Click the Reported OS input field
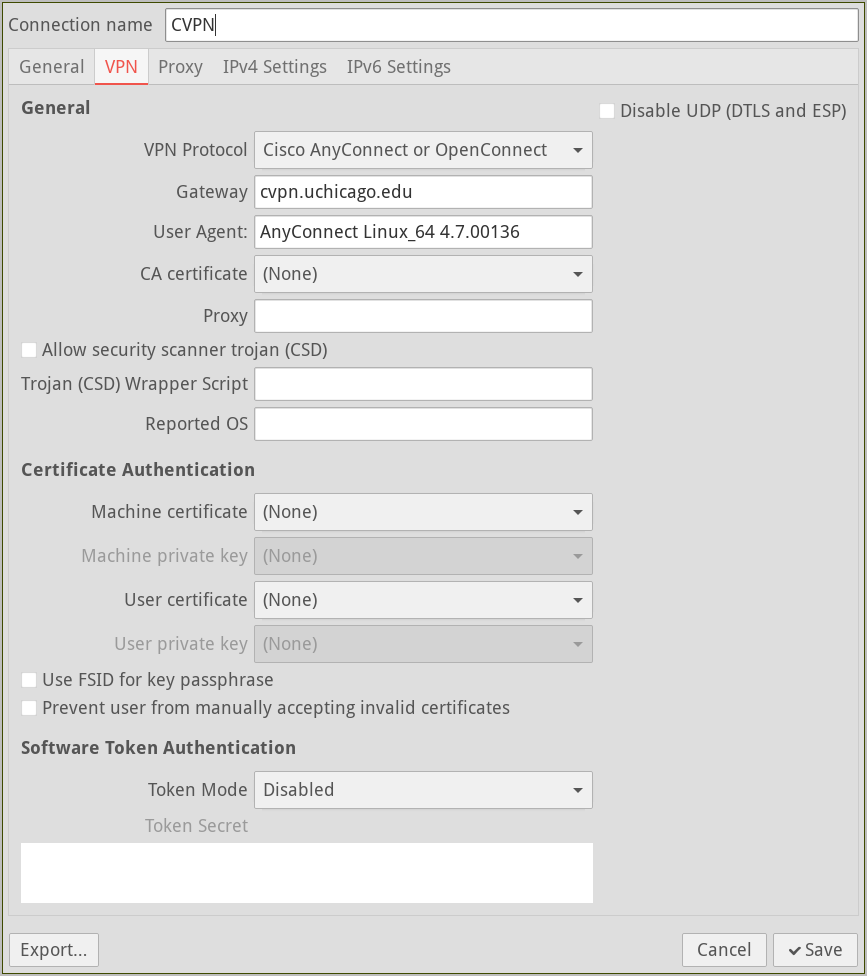 [423, 424]
